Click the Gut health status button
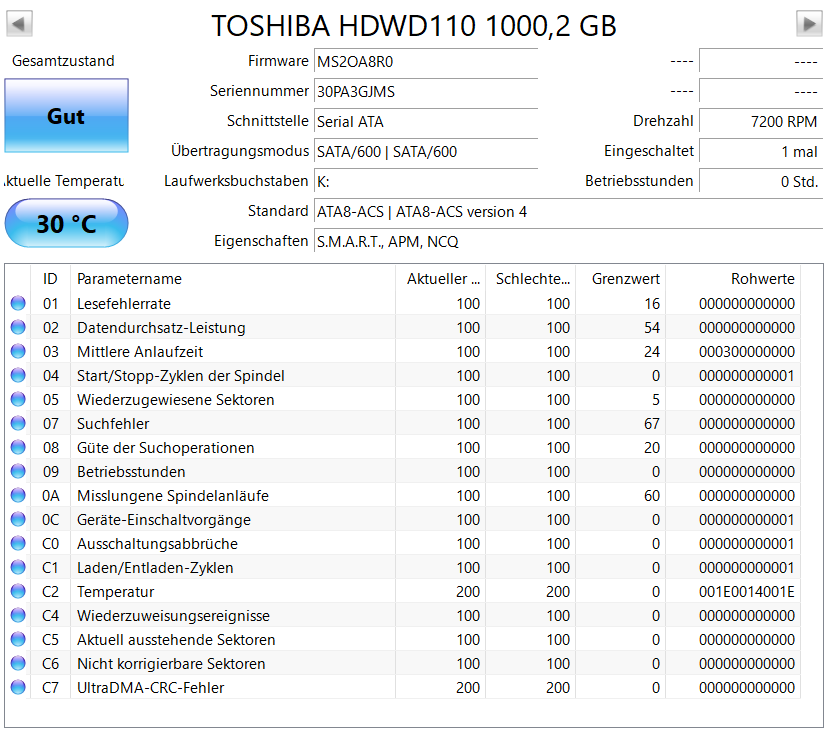This screenshot has width=828, height=736. coord(67,116)
